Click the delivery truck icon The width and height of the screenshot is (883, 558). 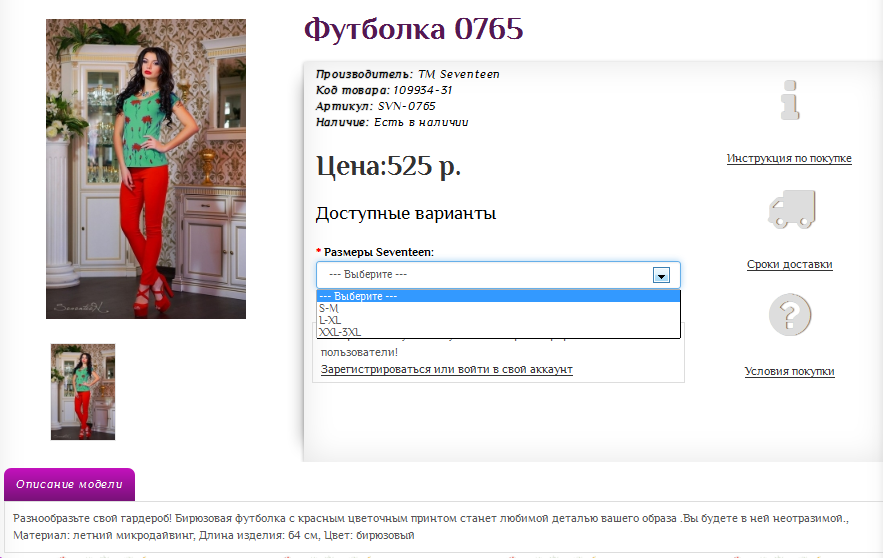coord(791,209)
